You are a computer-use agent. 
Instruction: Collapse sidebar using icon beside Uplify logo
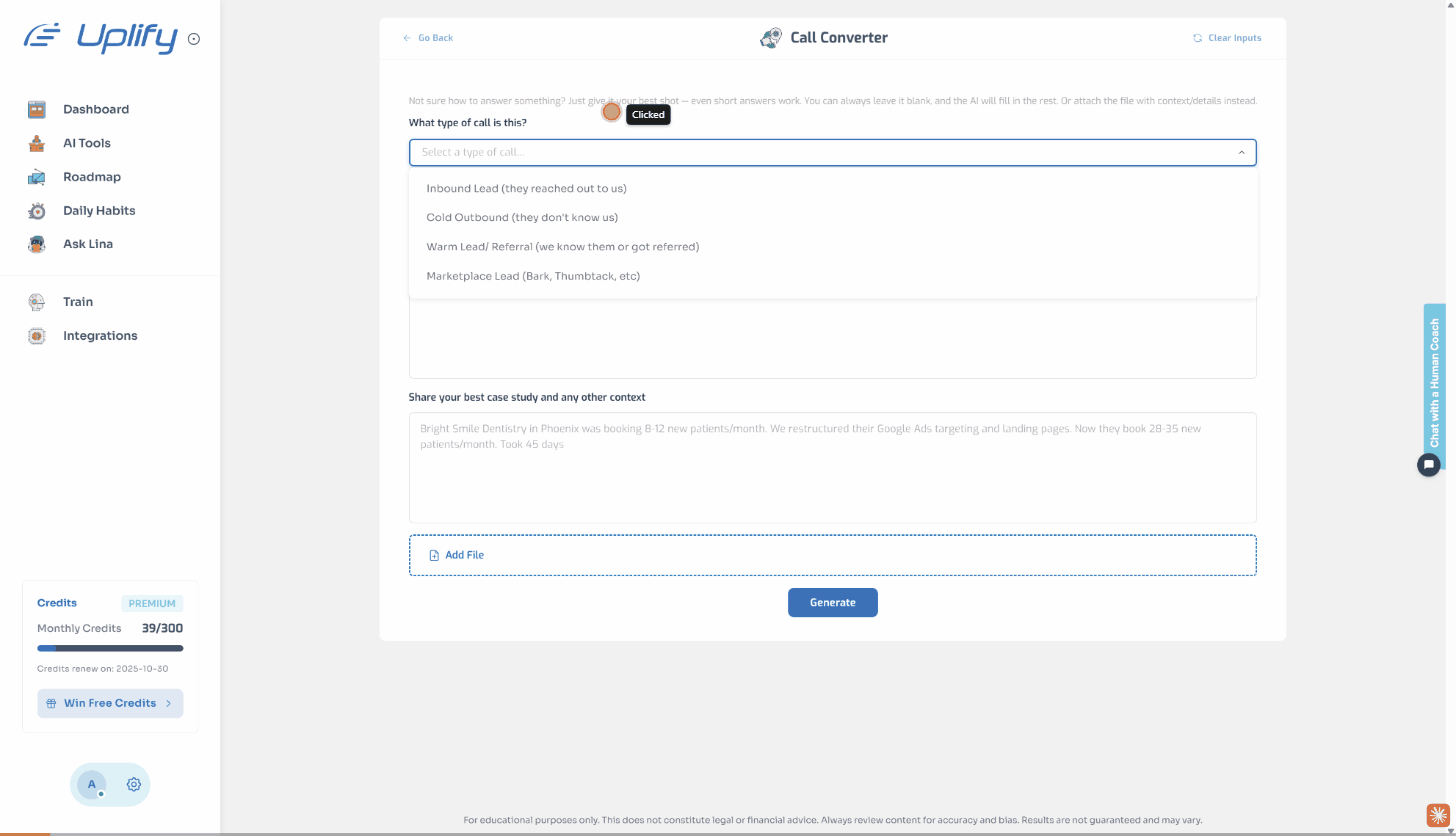pos(194,40)
